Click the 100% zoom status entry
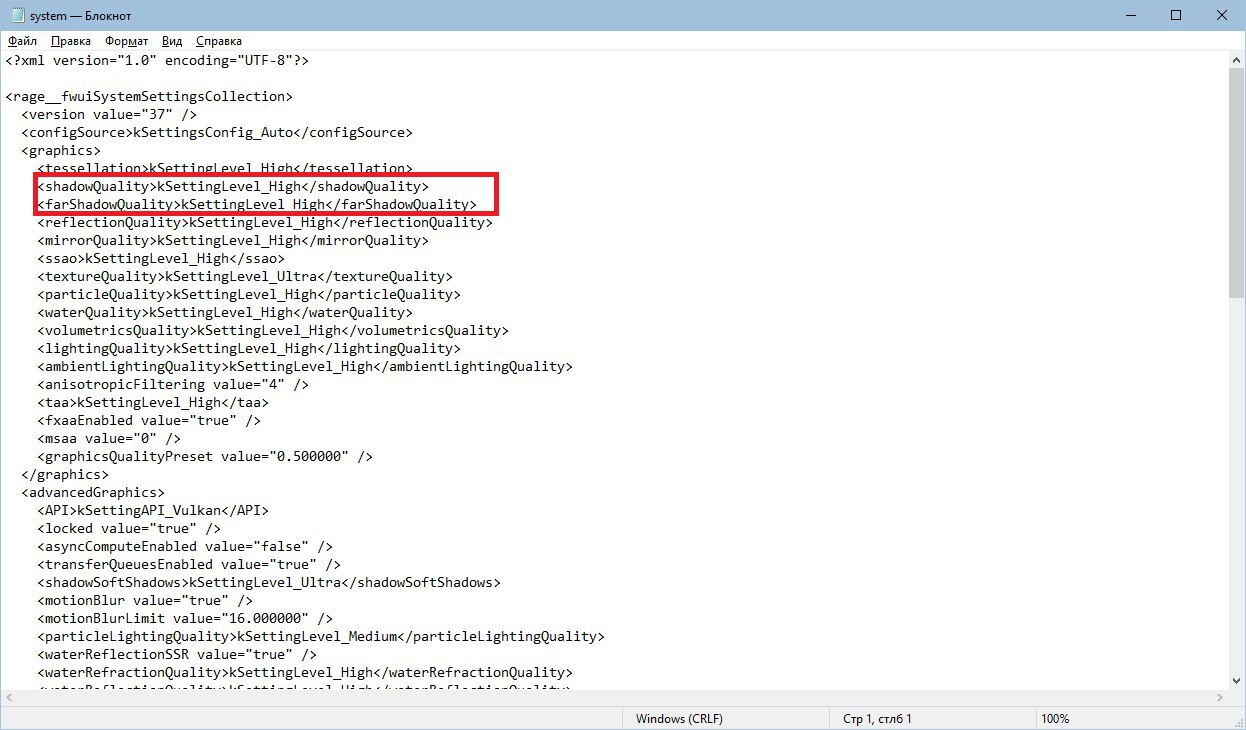 [x=1055, y=719]
